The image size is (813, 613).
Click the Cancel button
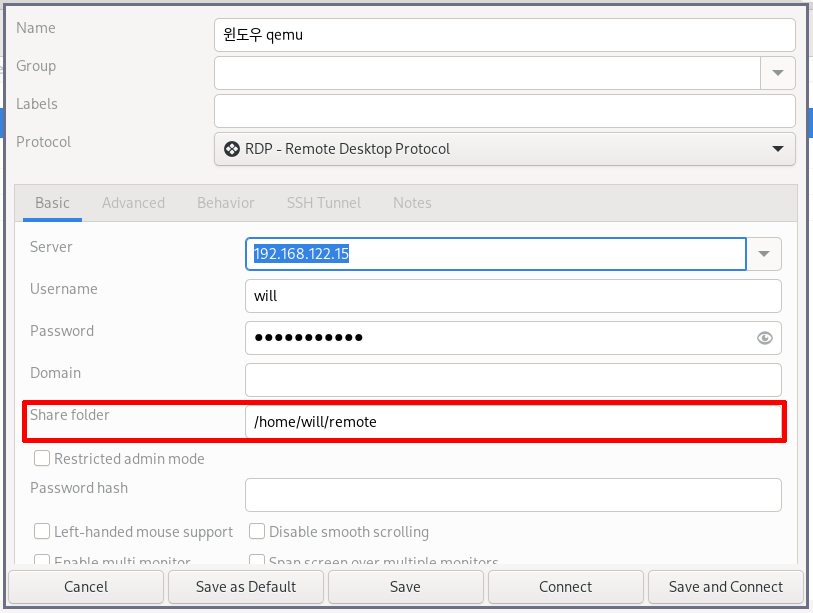(x=86, y=587)
